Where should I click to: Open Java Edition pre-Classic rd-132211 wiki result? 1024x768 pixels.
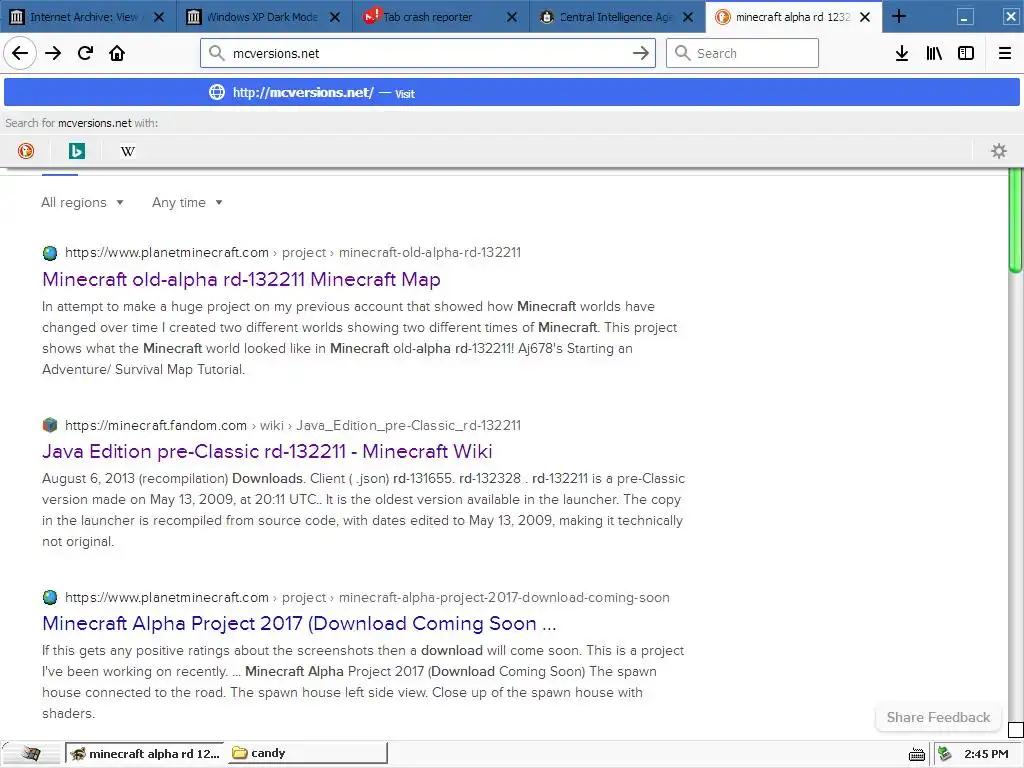[x=267, y=451]
